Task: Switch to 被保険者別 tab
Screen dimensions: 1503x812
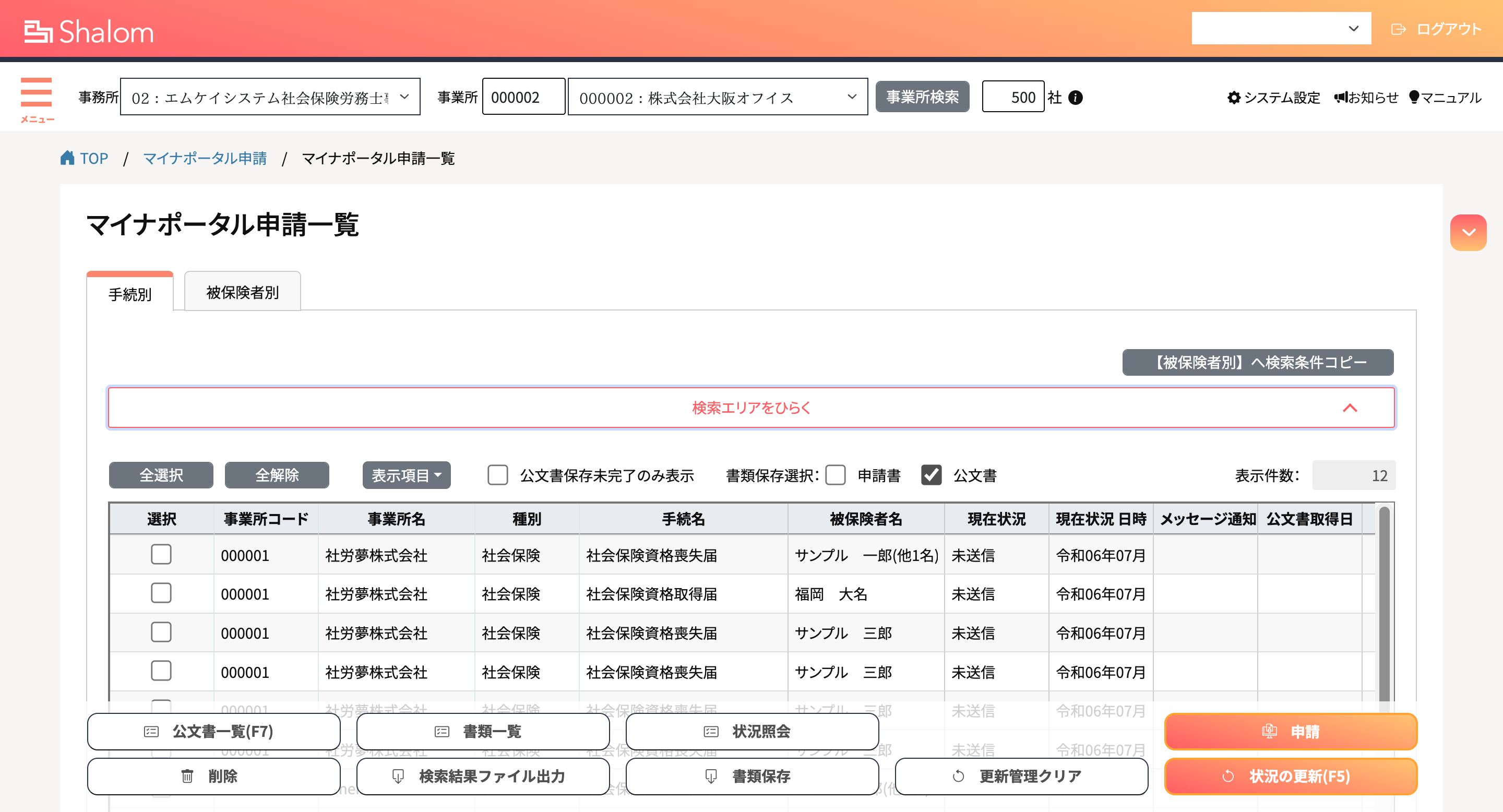Action: [243, 292]
